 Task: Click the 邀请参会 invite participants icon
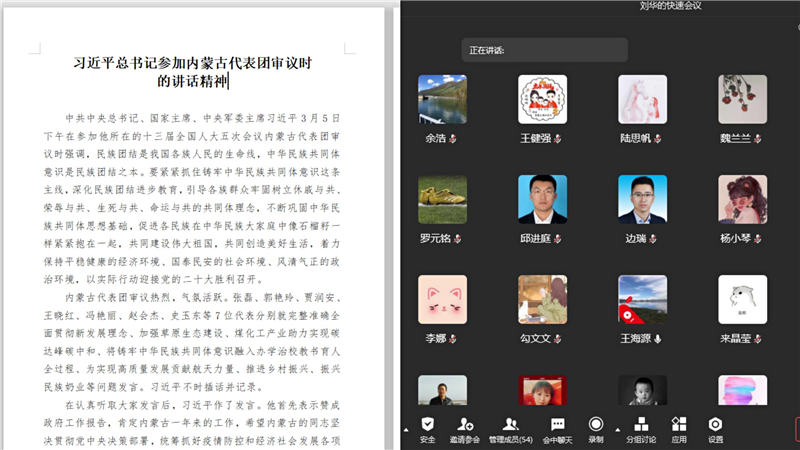(x=465, y=424)
